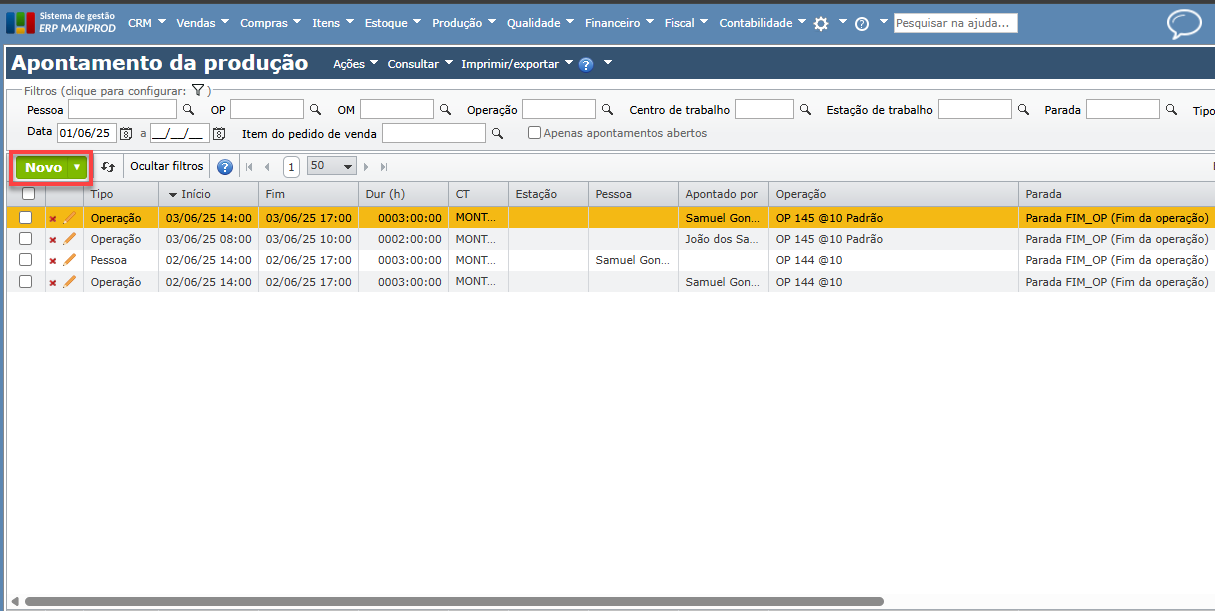The height and width of the screenshot is (611, 1215).
Task: Edit the Pessoa row with the pencil icon
Action: point(69,260)
